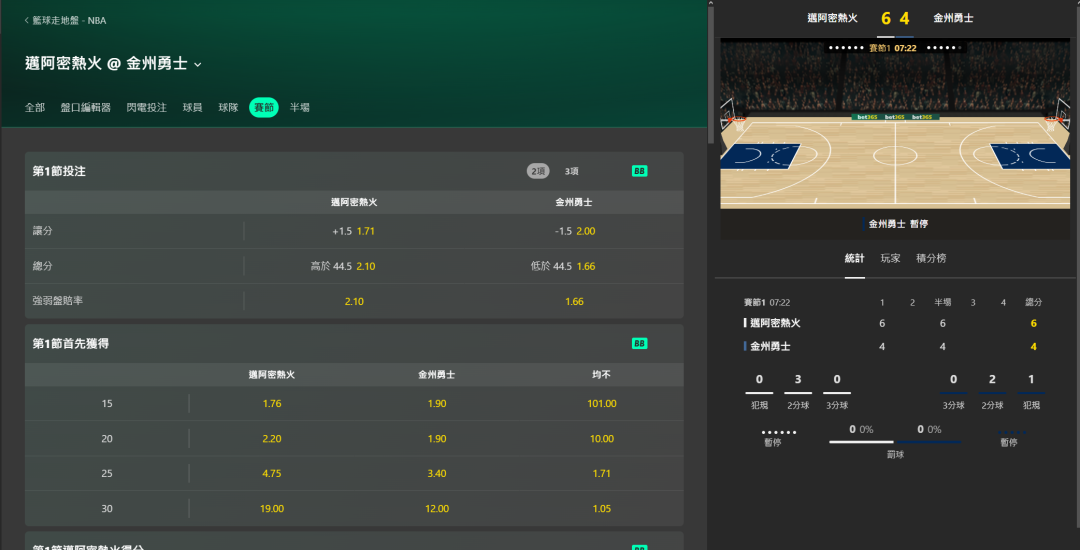Click BB icon in 第1節首先獲得 header

[639, 343]
